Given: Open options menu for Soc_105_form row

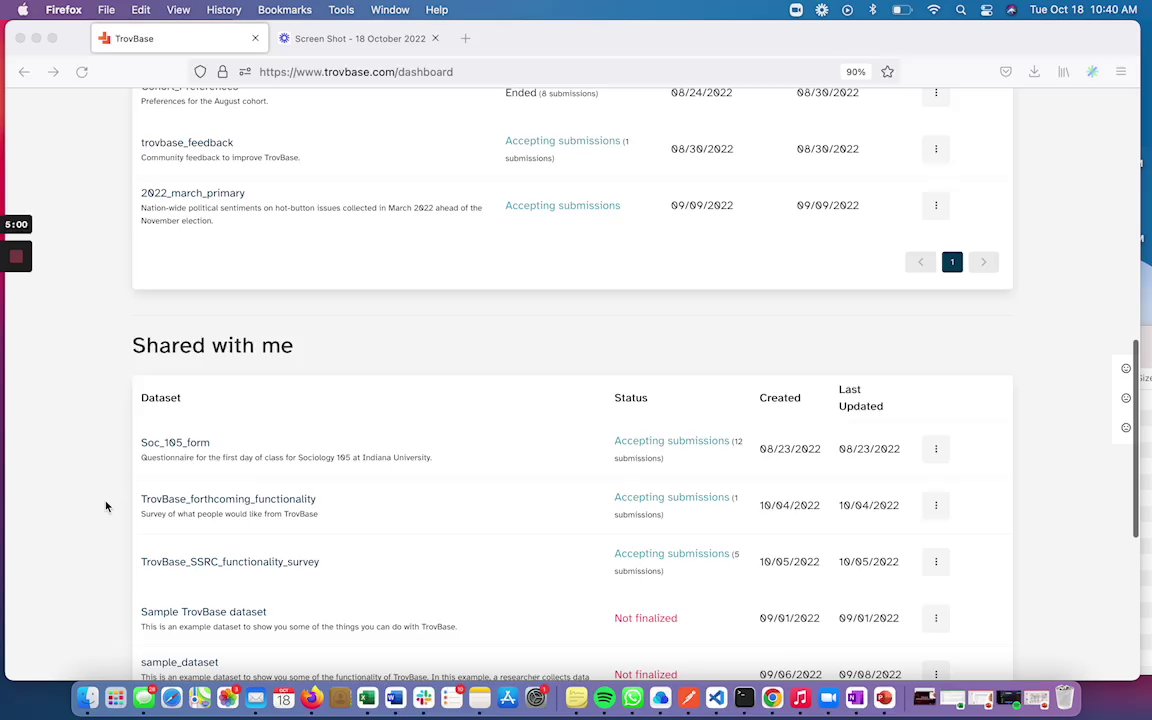Looking at the screenshot, I should [x=935, y=449].
